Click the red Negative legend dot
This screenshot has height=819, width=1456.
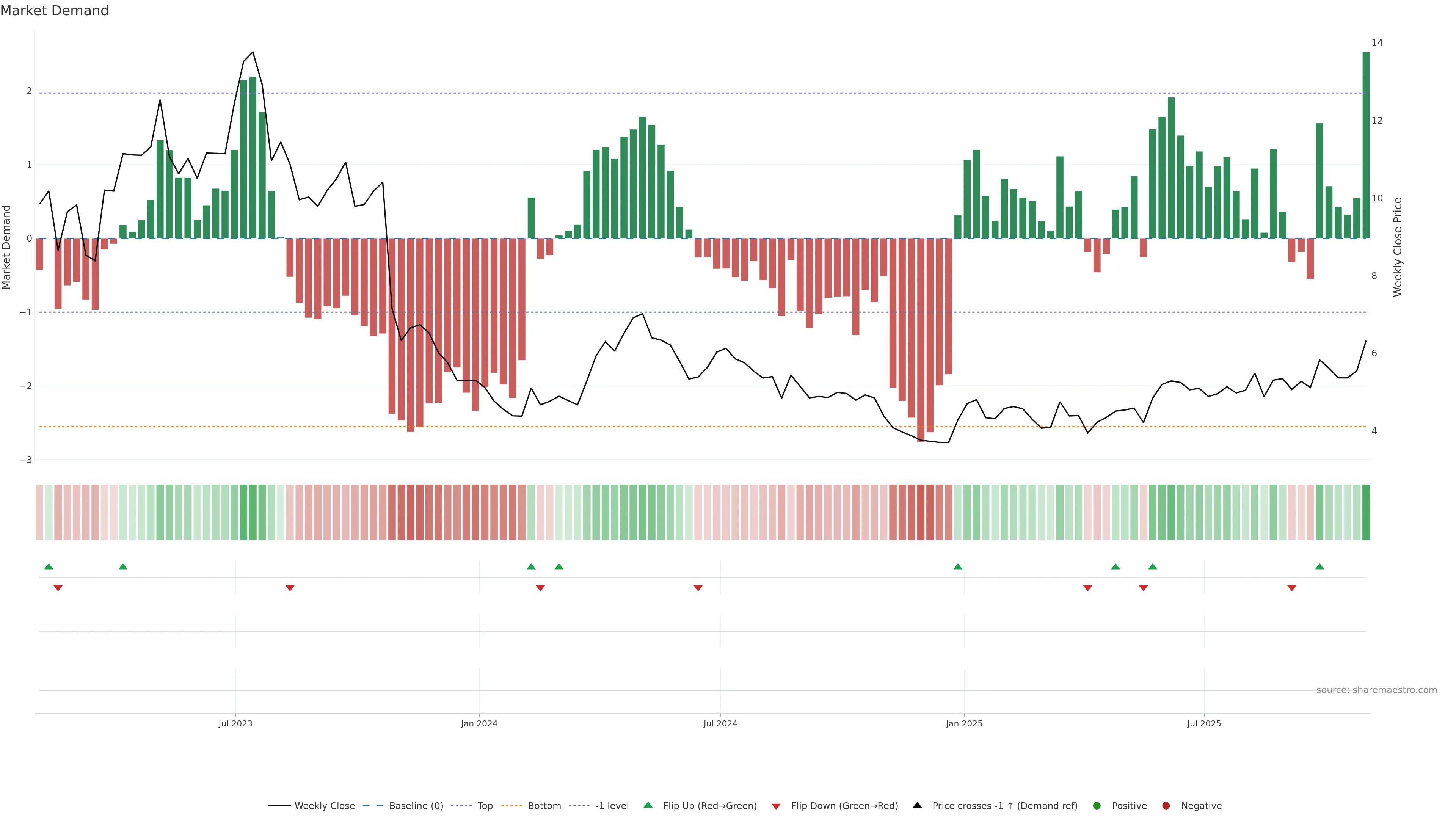(1166, 806)
